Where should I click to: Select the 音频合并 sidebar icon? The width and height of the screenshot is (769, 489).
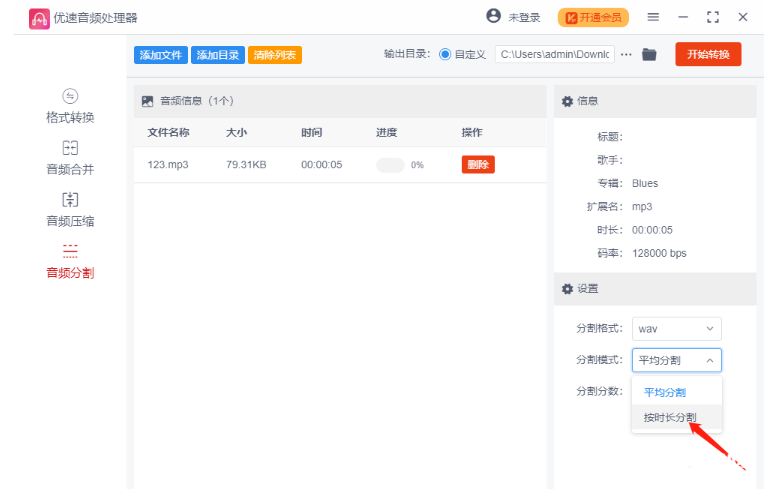point(70,148)
